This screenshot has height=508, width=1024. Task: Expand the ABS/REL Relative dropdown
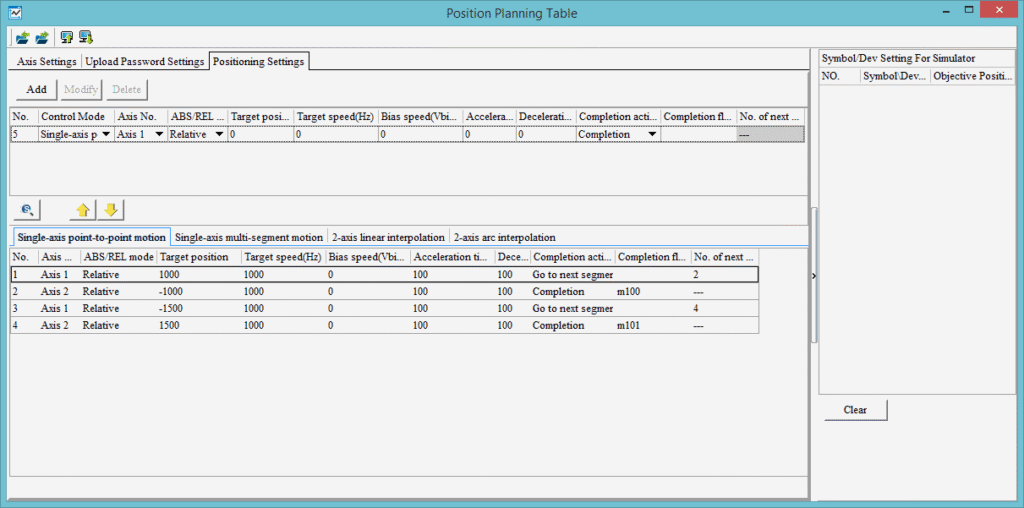(218, 135)
